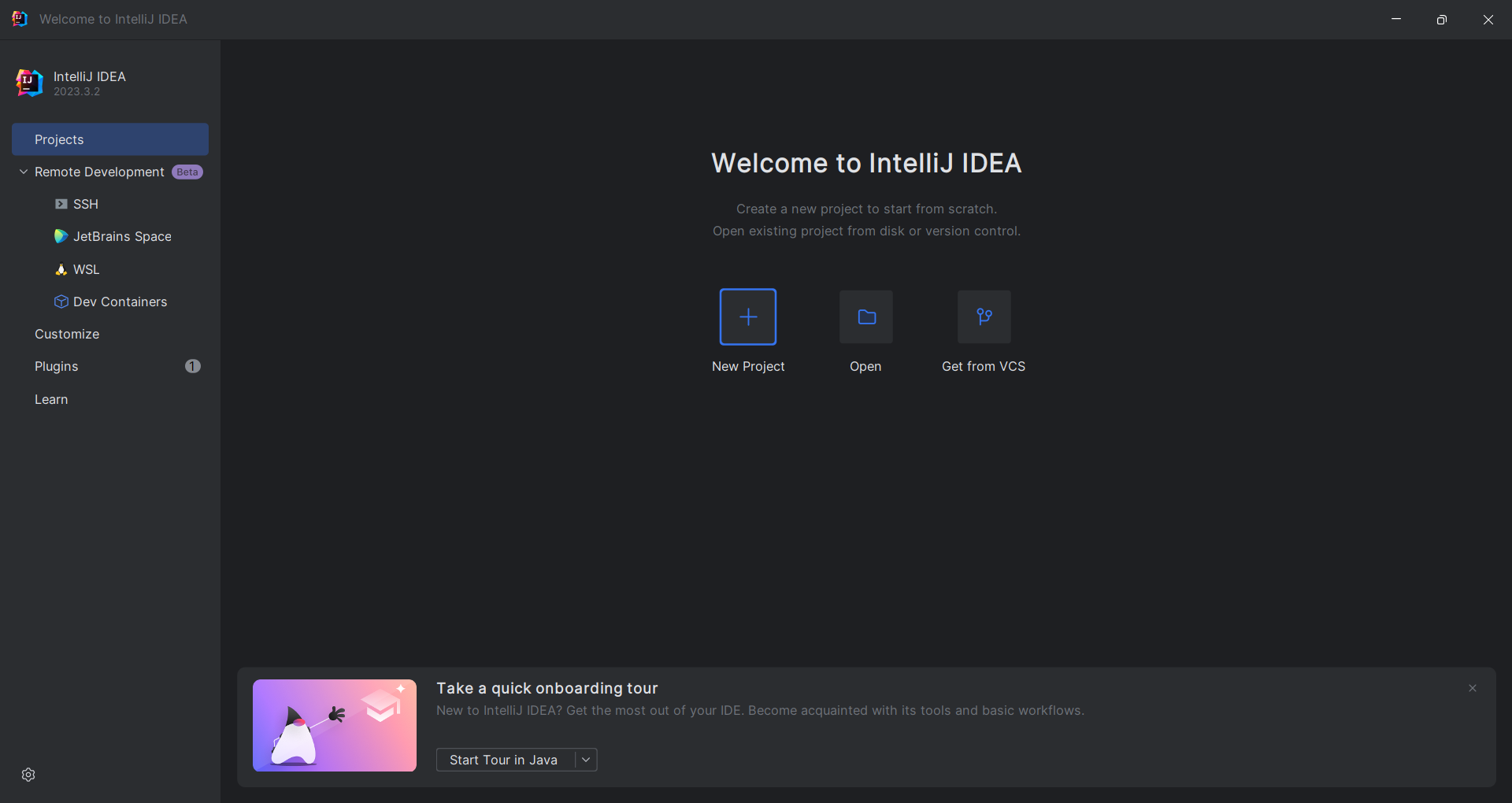
Task: Open the Start Tour dropdown arrow
Action: click(x=586, y=760)
